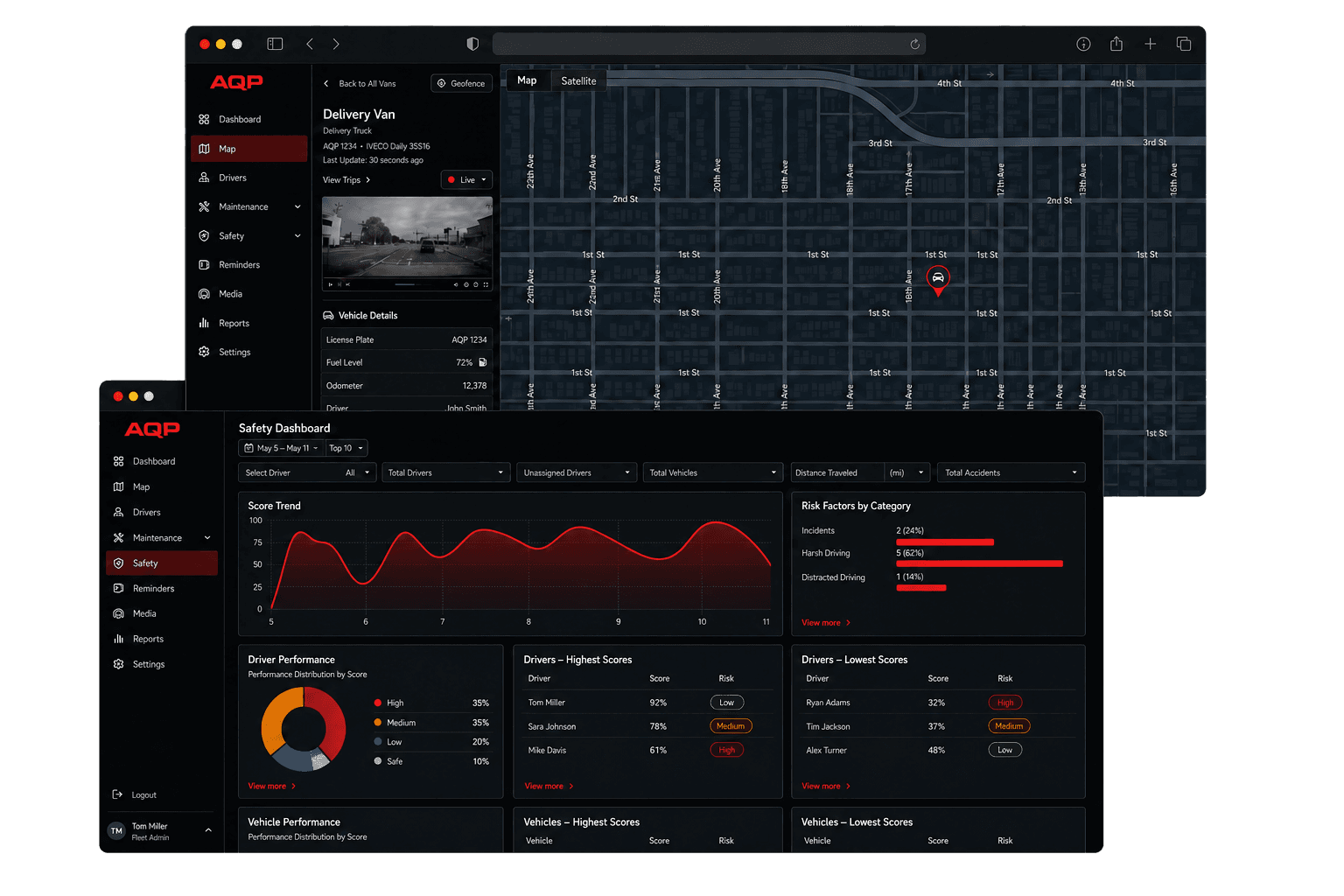Open the Total Drivers dropdown
Image resolution: width=1344 pixels, height=896 pixels.
tap(445, 472)
